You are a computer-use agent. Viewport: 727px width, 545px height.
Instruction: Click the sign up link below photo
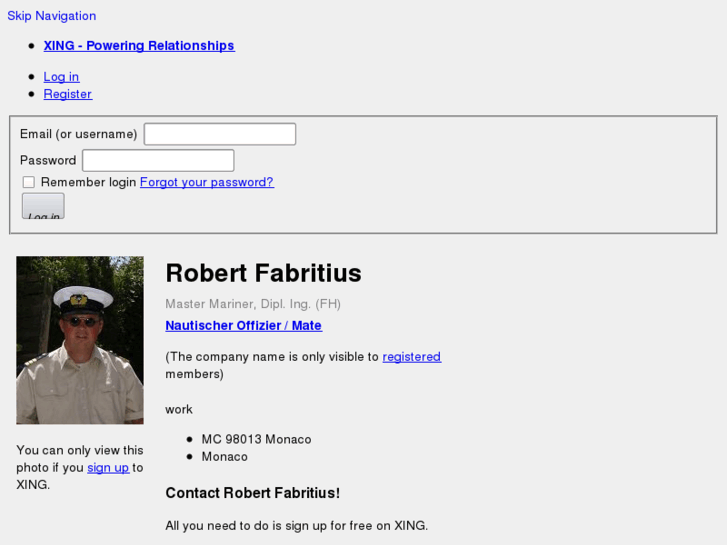coord(108,468)
